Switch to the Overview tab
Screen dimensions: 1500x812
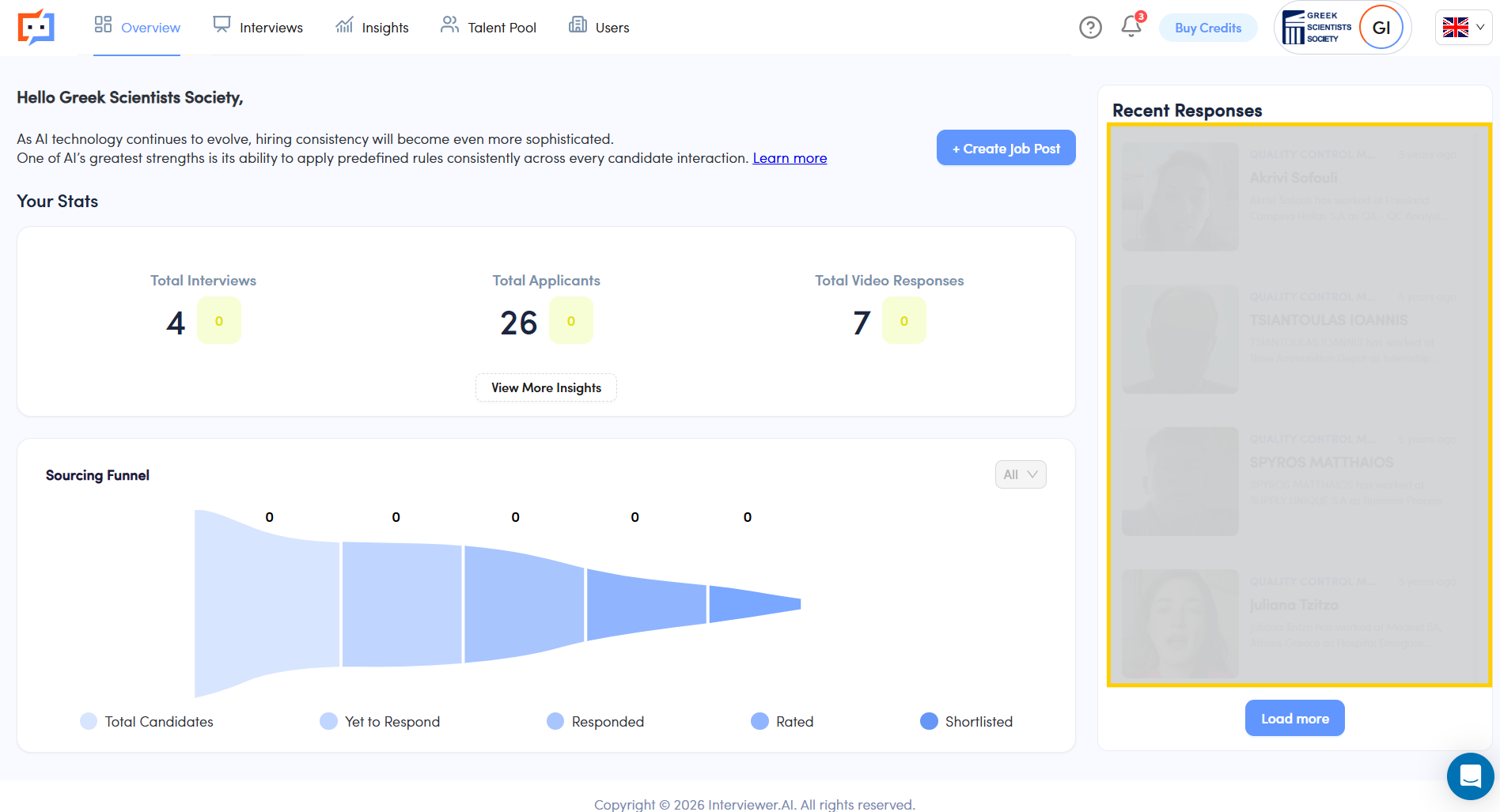coord(137,28)
